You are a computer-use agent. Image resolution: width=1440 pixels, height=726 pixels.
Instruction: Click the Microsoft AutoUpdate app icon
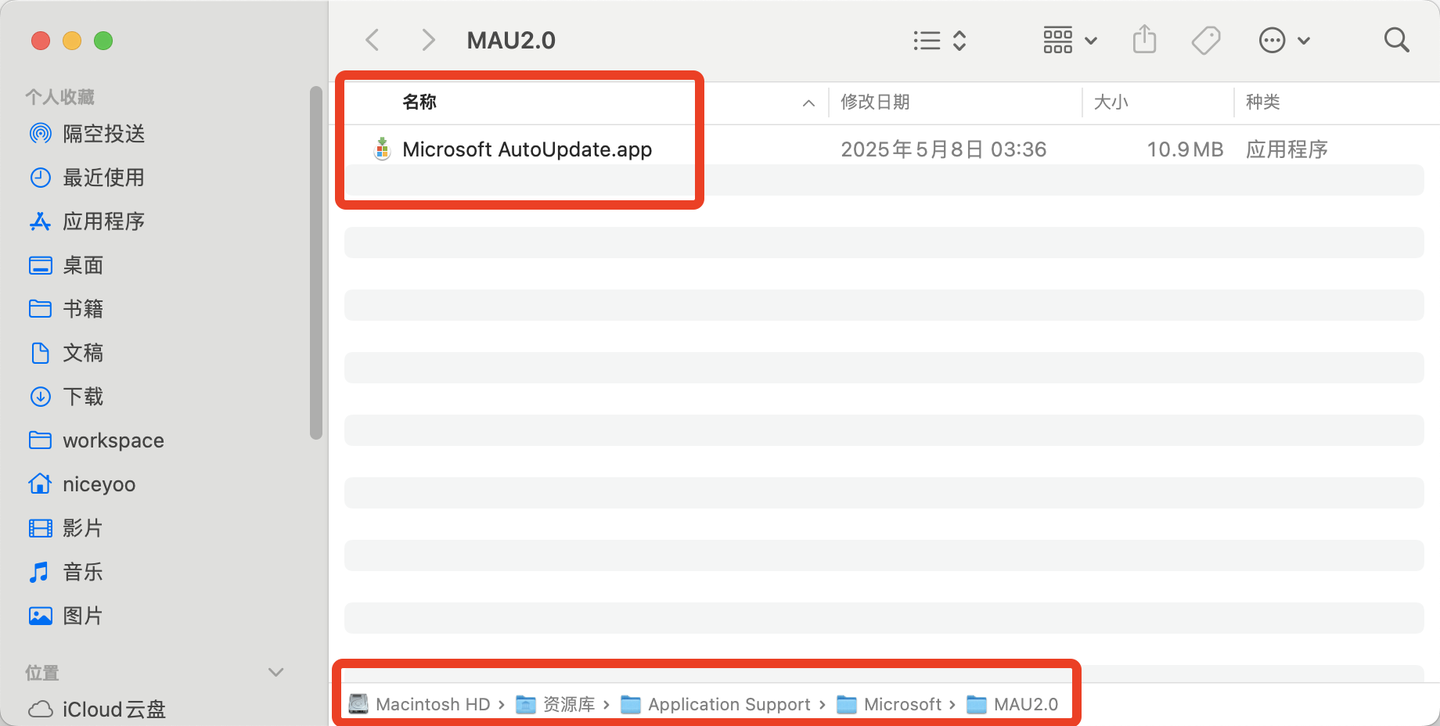click(x=381, y=149)
